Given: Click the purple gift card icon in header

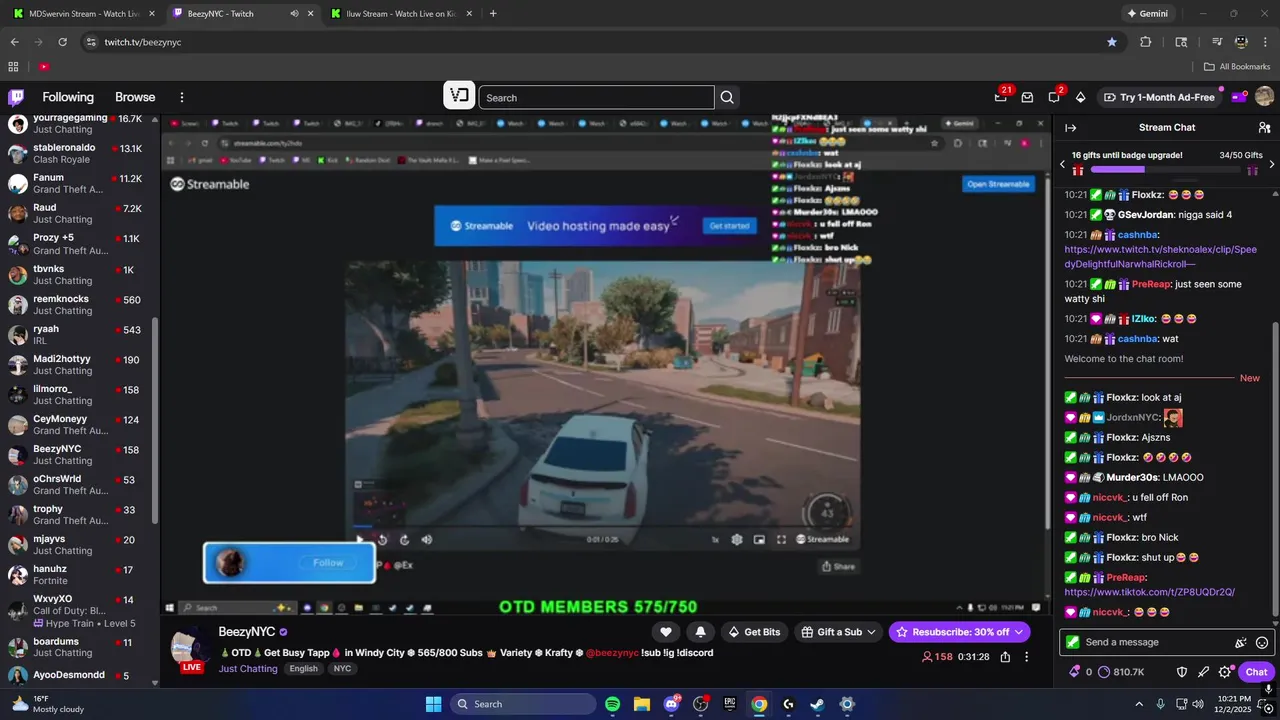Looking at the screenshot, I should (1239, 97).
